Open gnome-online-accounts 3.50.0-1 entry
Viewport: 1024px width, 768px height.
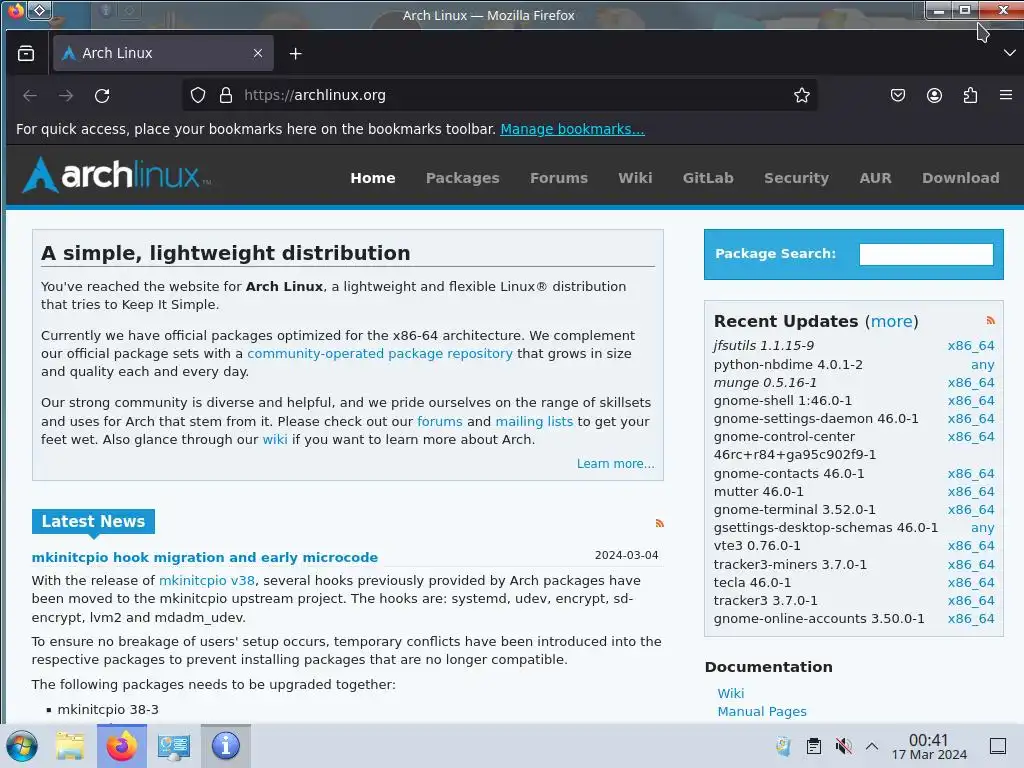pos(819,618)
